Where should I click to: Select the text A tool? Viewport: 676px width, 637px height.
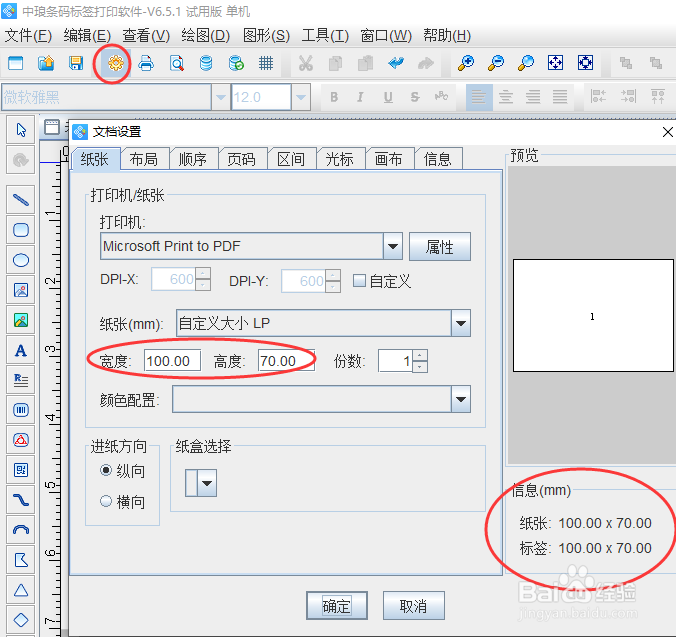(21, 350)
